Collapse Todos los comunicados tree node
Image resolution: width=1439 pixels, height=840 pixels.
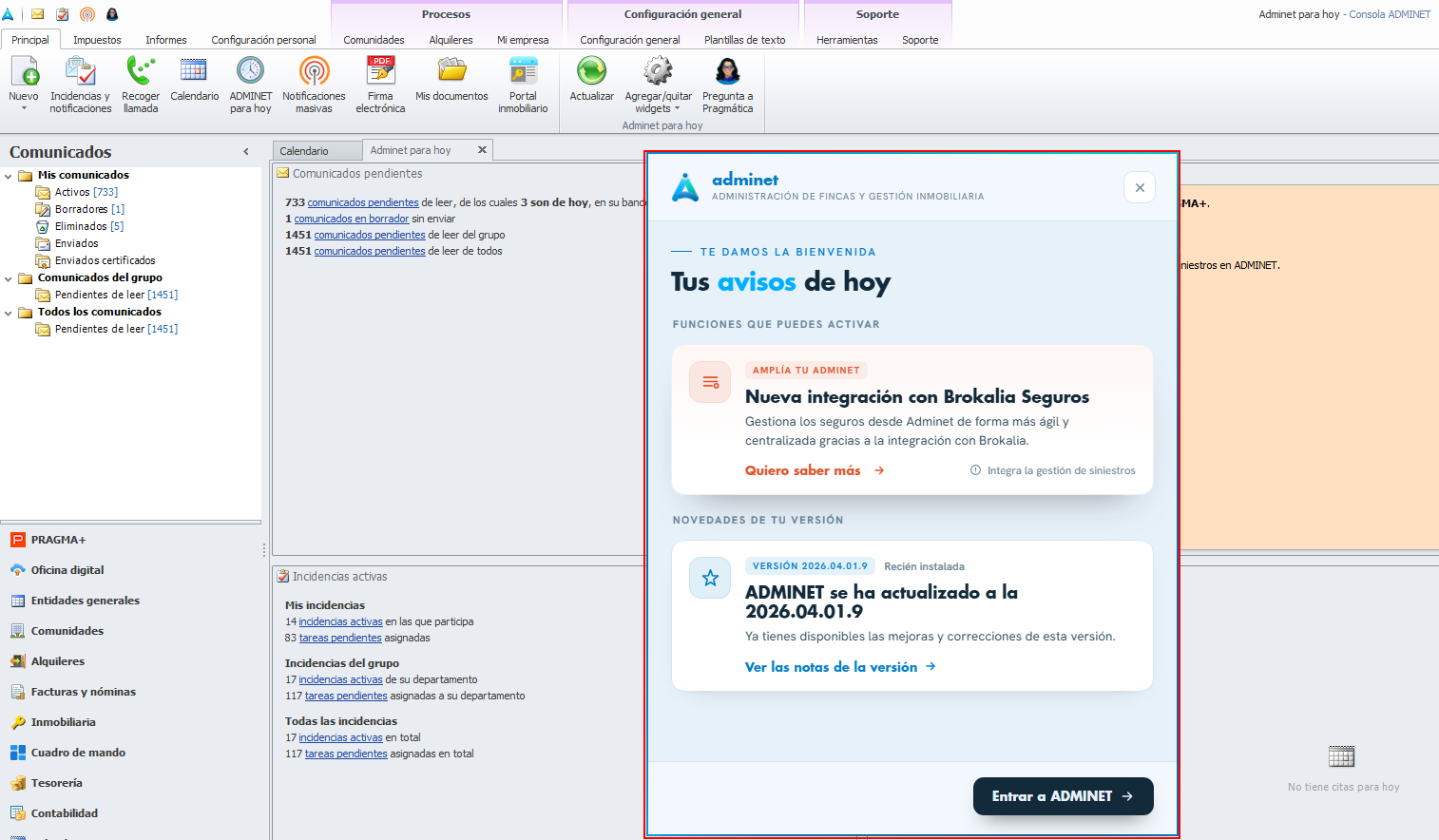[x=9, y=313]
